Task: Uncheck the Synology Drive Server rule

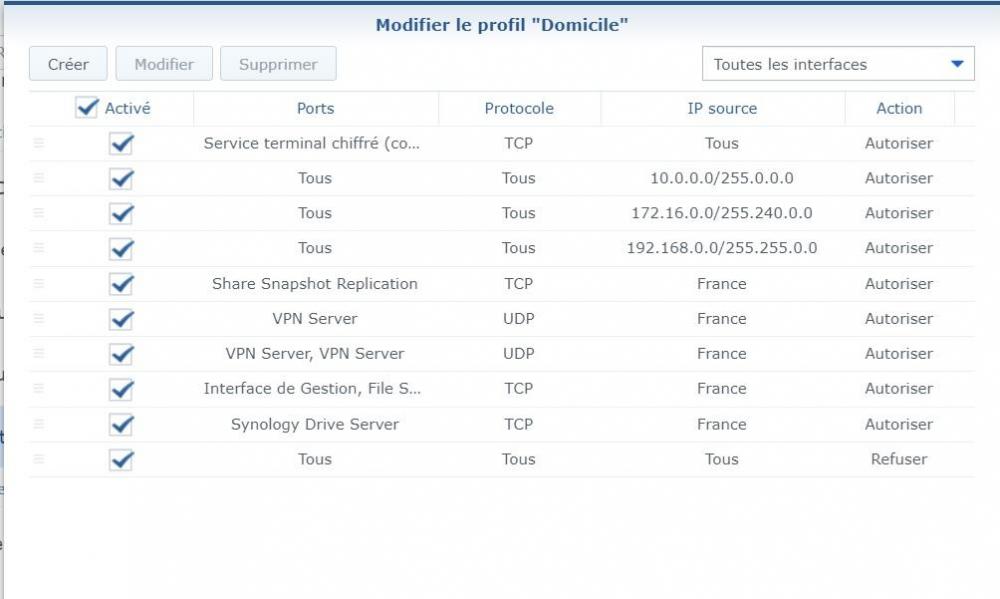Action: [121, 424]
